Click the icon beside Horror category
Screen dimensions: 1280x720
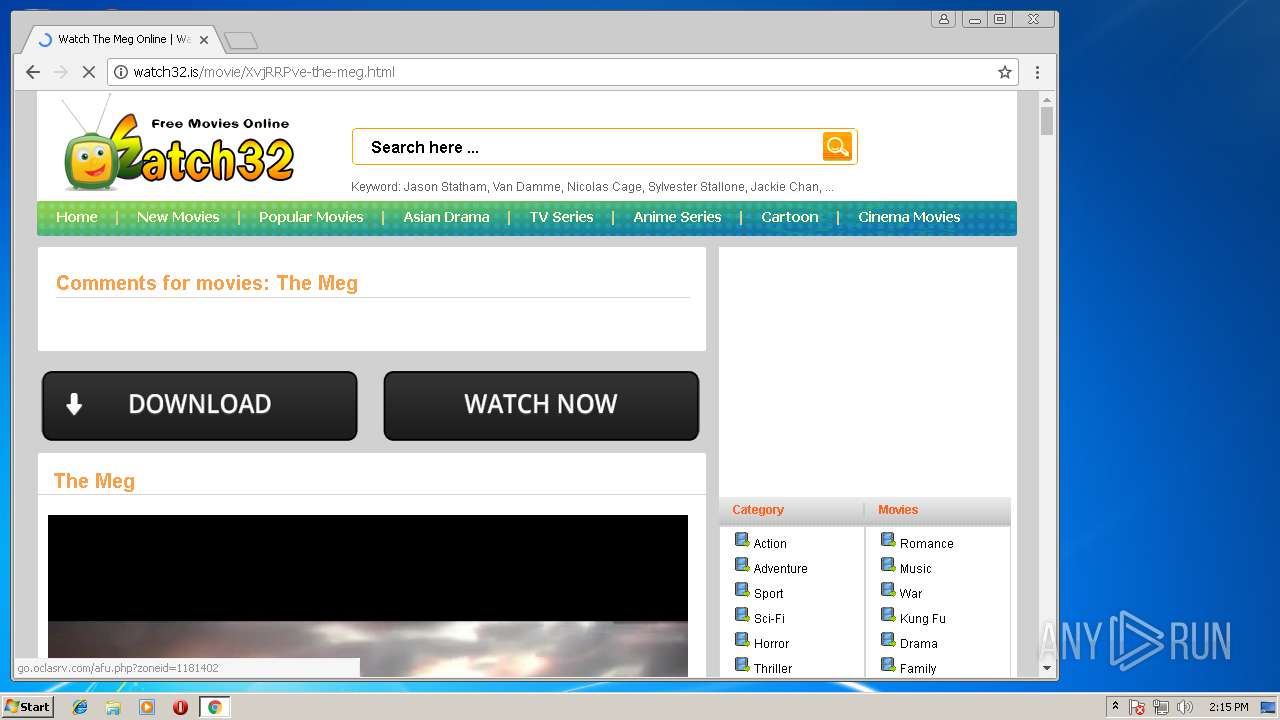coord(742,640)
